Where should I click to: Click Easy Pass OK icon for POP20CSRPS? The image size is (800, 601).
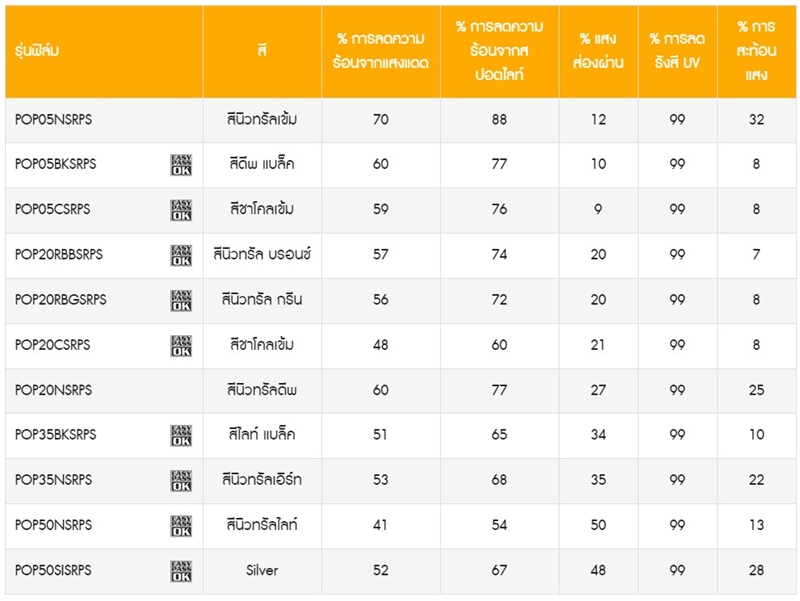181,345
